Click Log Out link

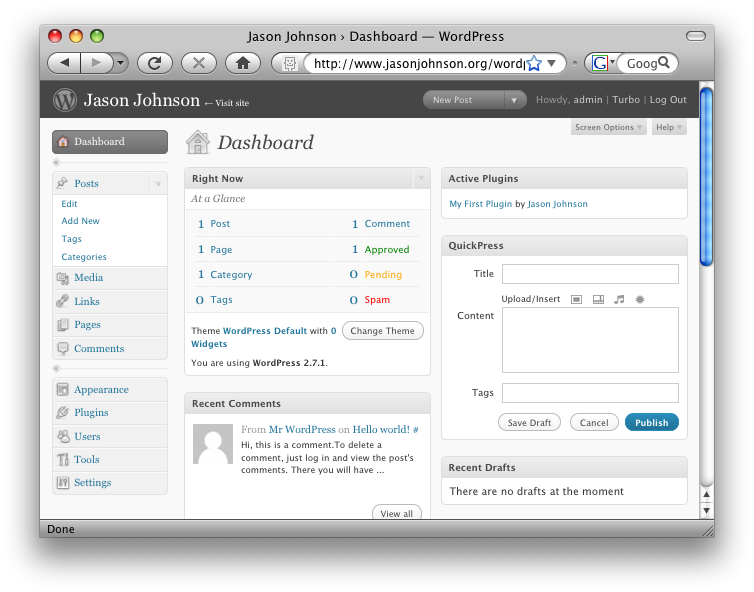(668, 100)
